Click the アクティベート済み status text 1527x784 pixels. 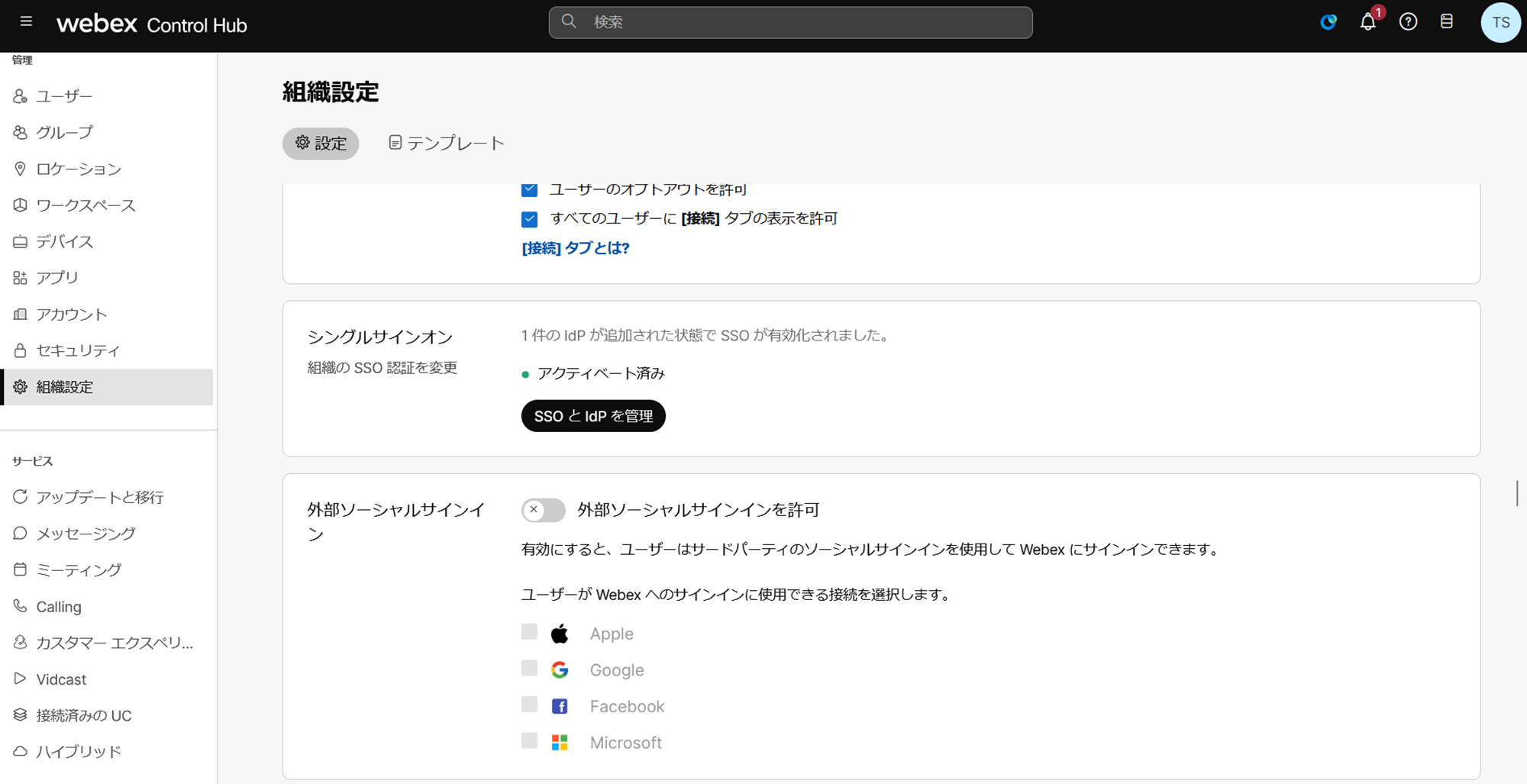601,373
